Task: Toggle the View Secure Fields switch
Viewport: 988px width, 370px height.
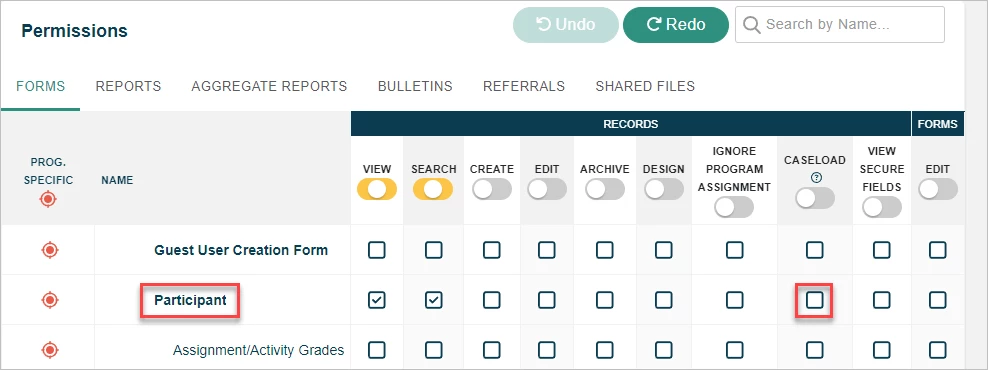Action: point(882,207)
